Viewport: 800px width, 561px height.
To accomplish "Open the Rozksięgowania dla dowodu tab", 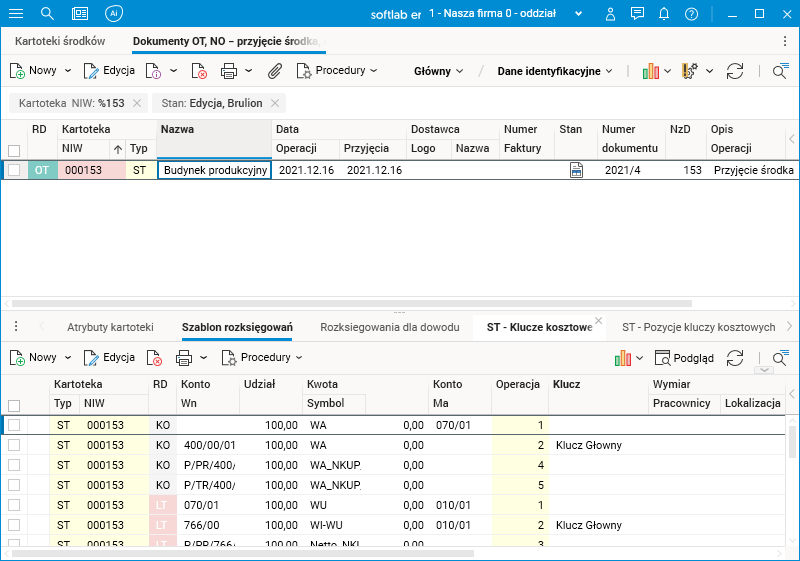I will pos(389,327).
